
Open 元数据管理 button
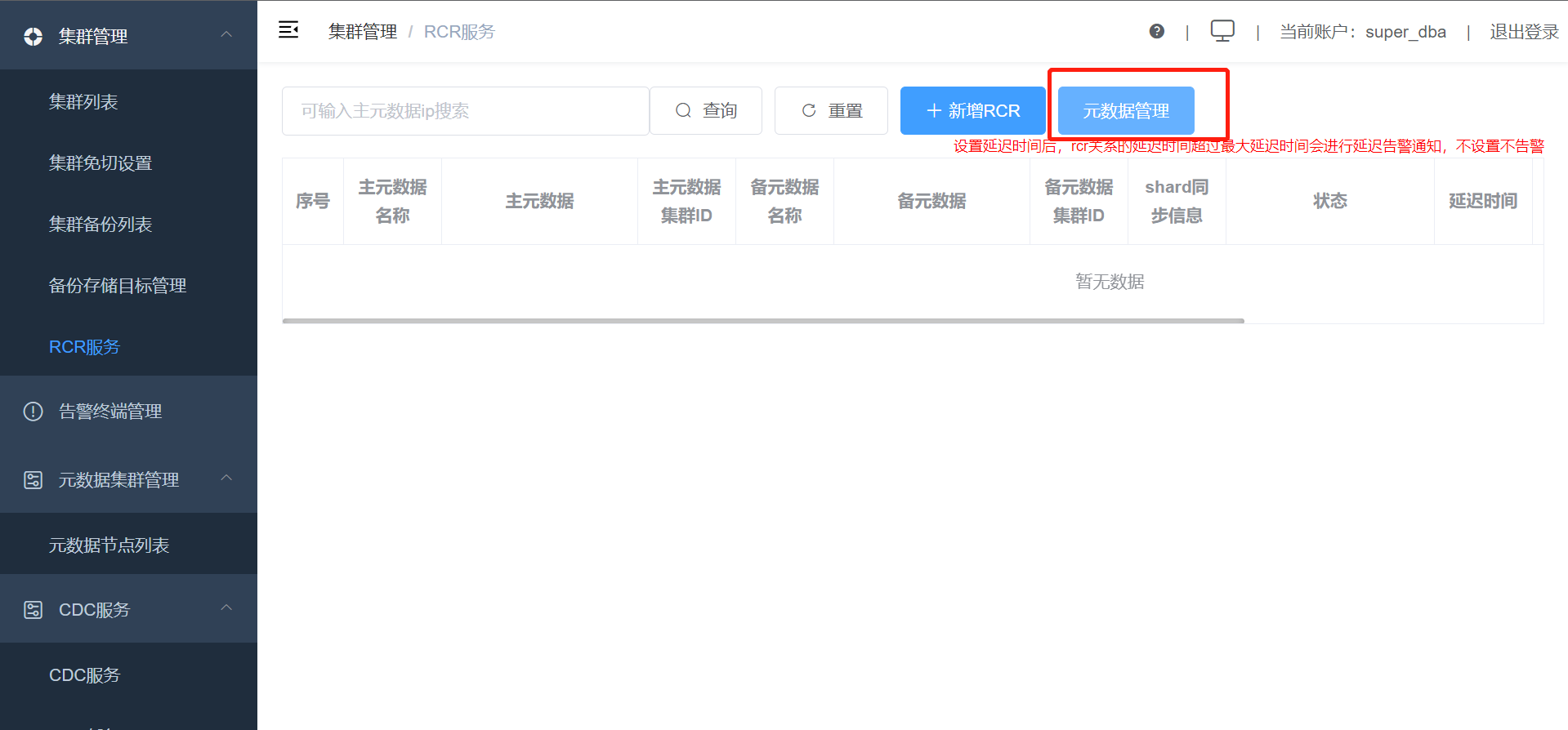tap(1126, 110)
